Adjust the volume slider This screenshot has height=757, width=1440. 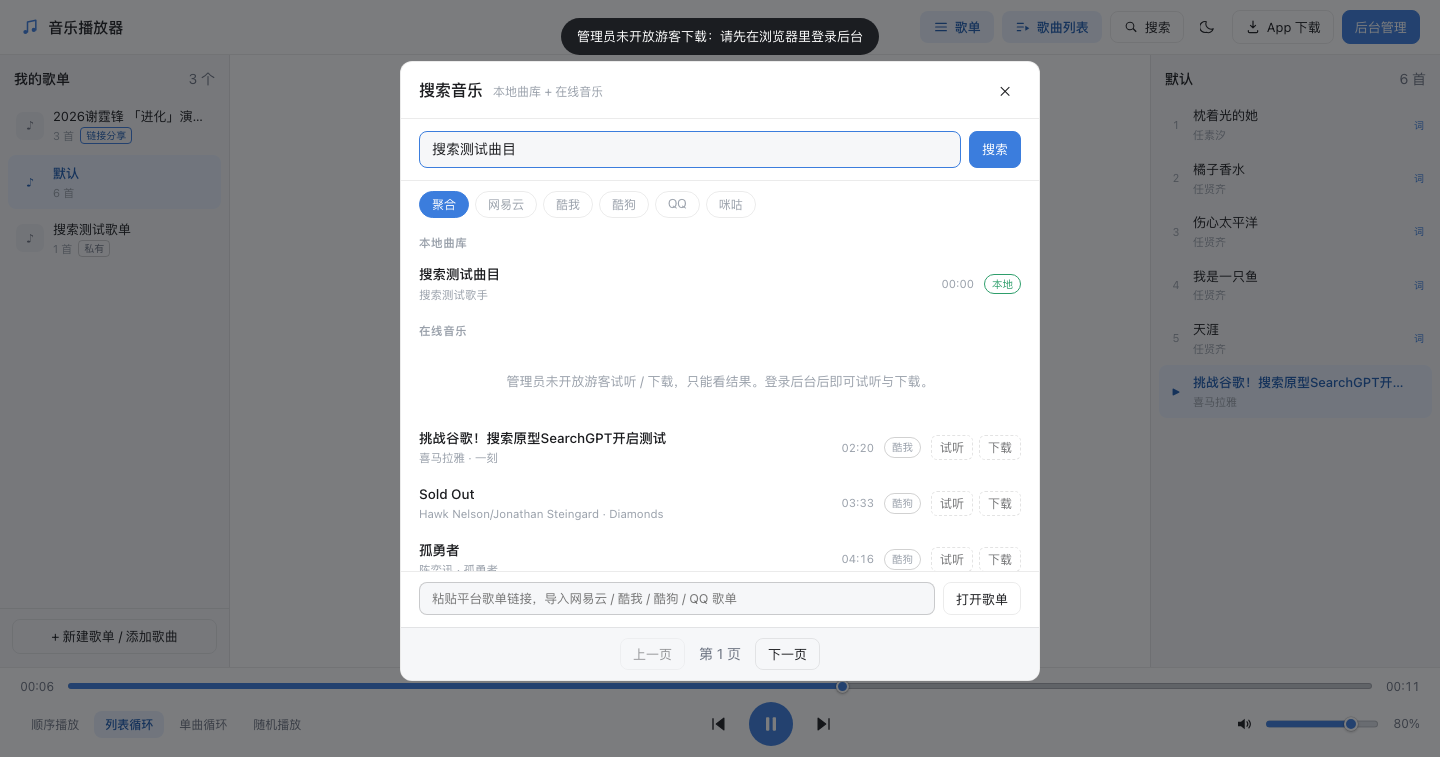[1322, 724]
